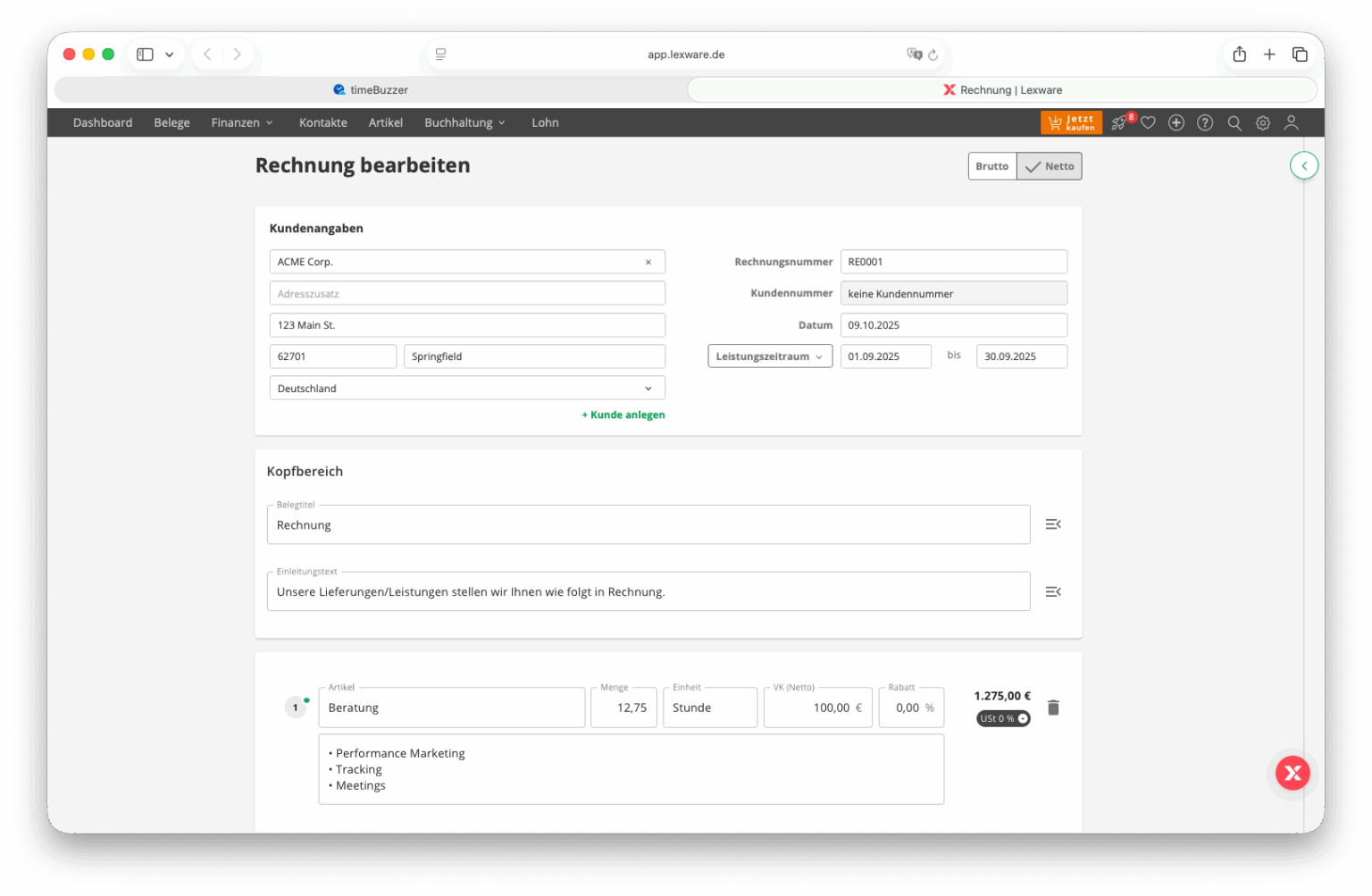Open text templates icon beside Belegtitel
The width and height of the screenshot is (1372, 896).
click(1053, 524)
